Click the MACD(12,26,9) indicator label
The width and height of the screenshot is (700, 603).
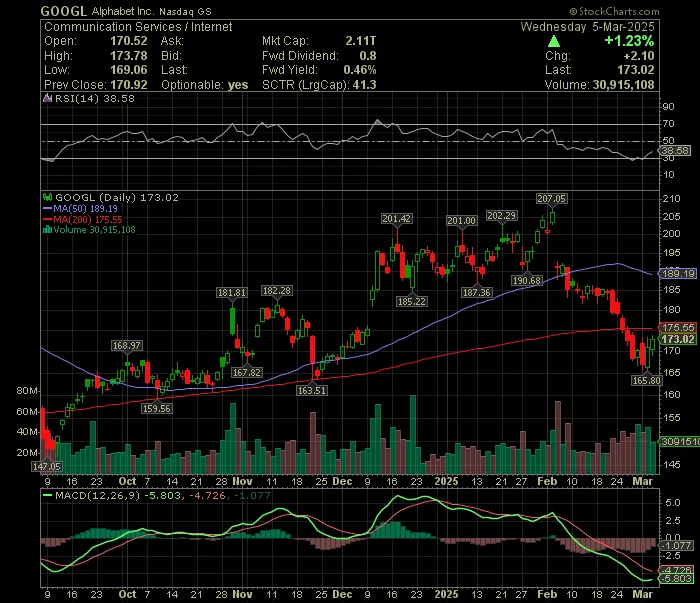click(x=97, y=495)
